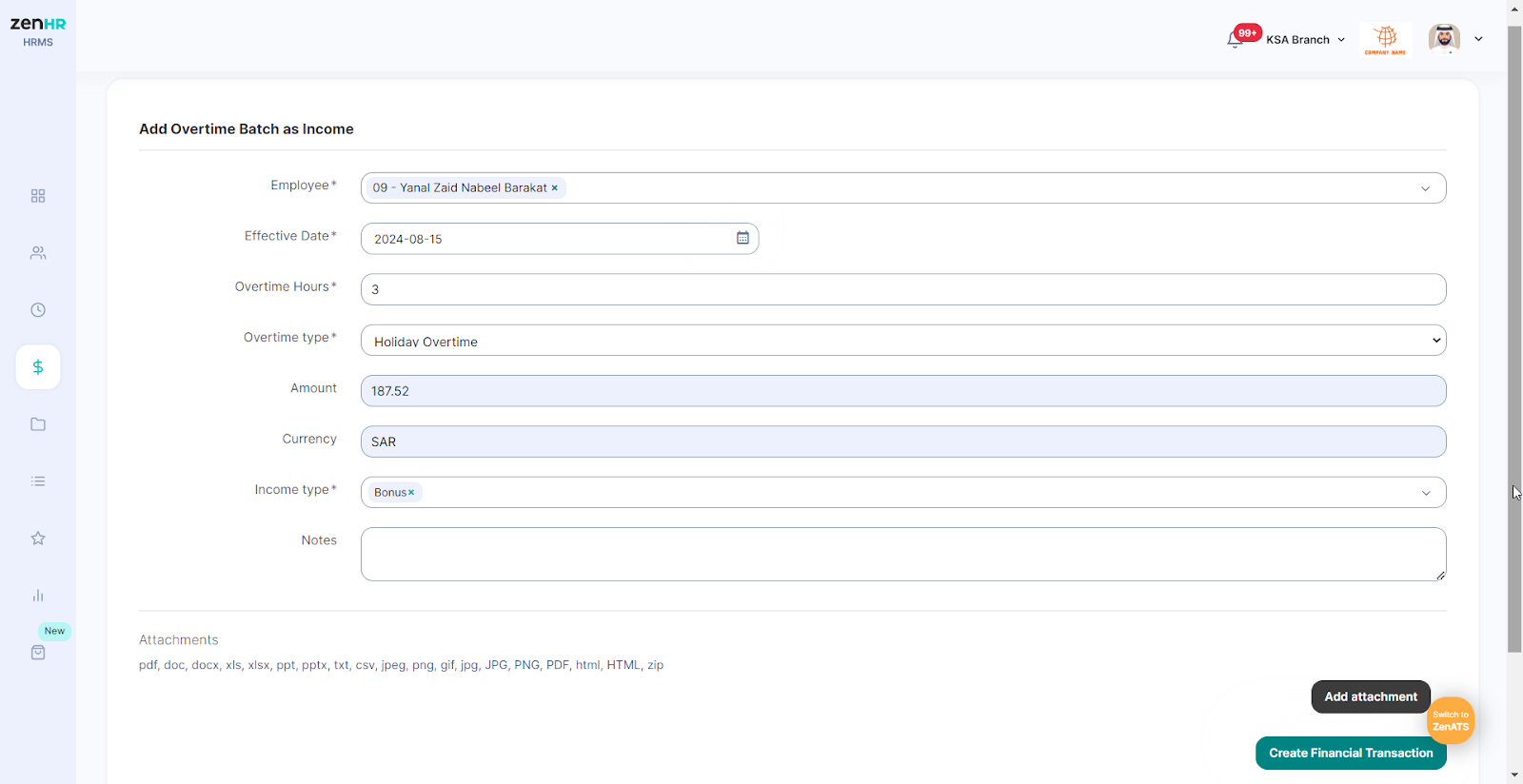Click Create Financial Transaction button
Screen dimensions: 1523x784
click(1351, 754)
